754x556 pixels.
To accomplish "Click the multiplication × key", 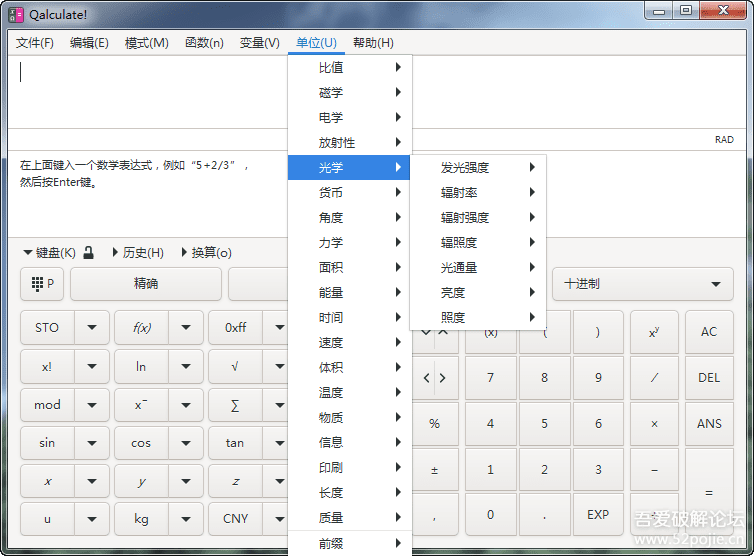I will click(x=654, y=424).
